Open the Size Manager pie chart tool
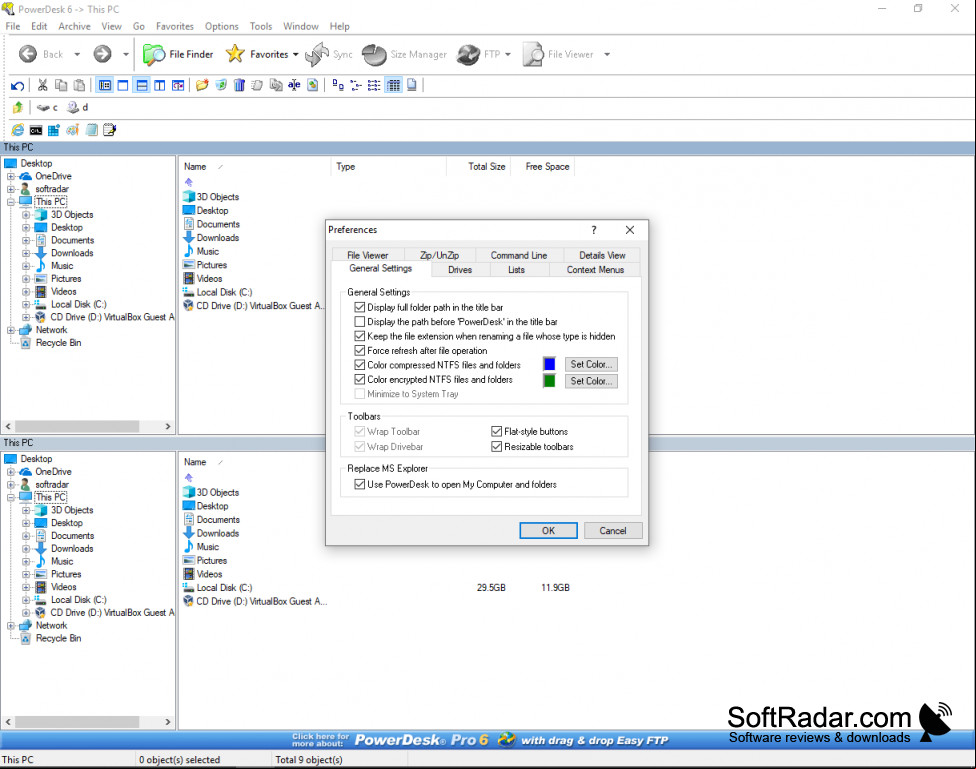 click(405, 54)
